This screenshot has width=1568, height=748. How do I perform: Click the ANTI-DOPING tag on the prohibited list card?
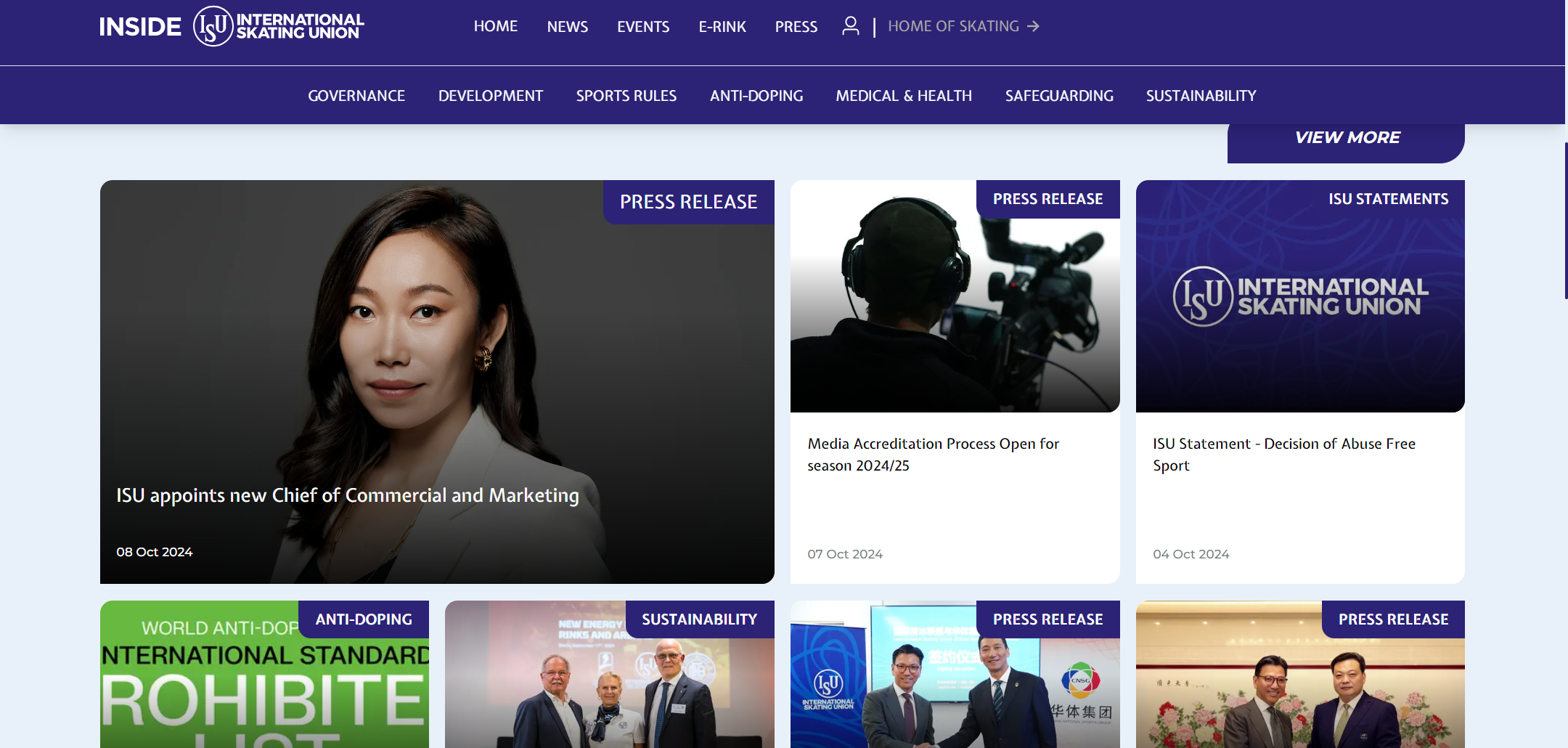(x=364, y=619)
